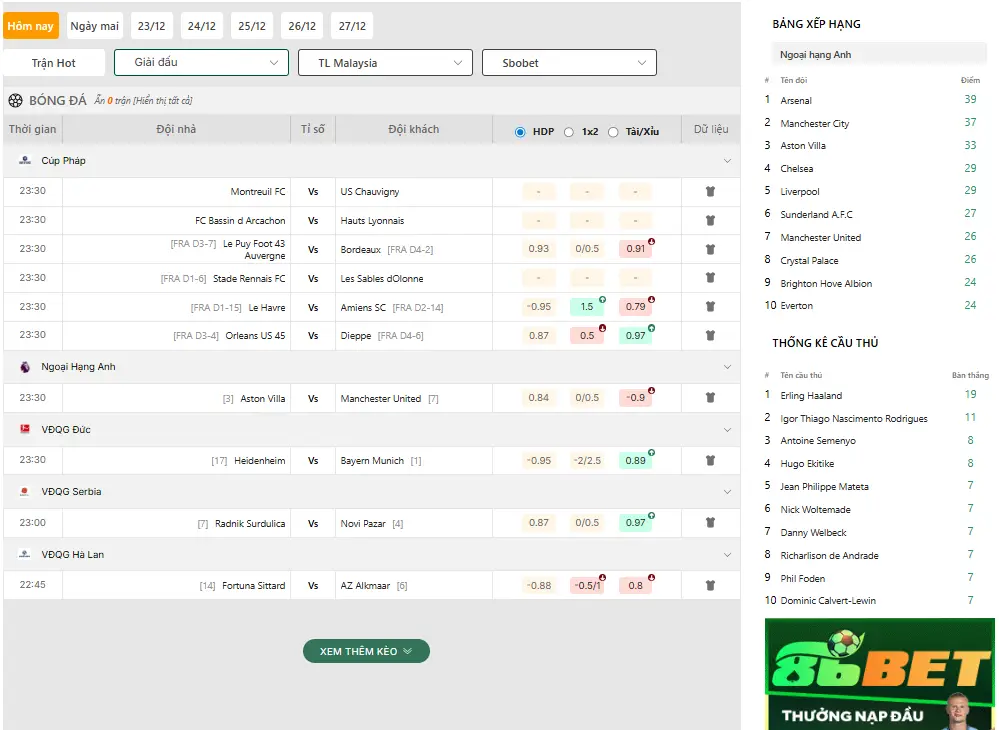This screenshot has width=999, height=730.
Task: Collapse the Cúp Pháp league section
Action: click(727, 161)
